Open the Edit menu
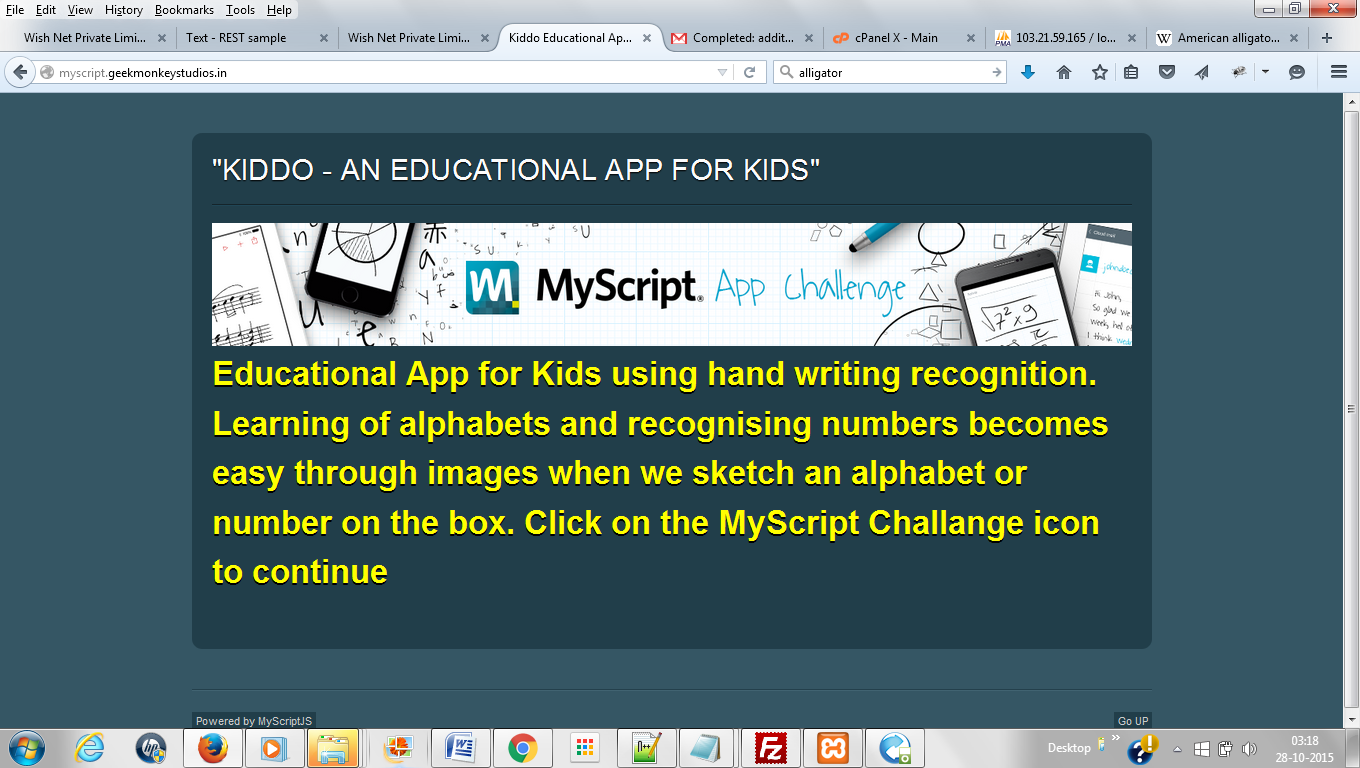 coord(46,10)
